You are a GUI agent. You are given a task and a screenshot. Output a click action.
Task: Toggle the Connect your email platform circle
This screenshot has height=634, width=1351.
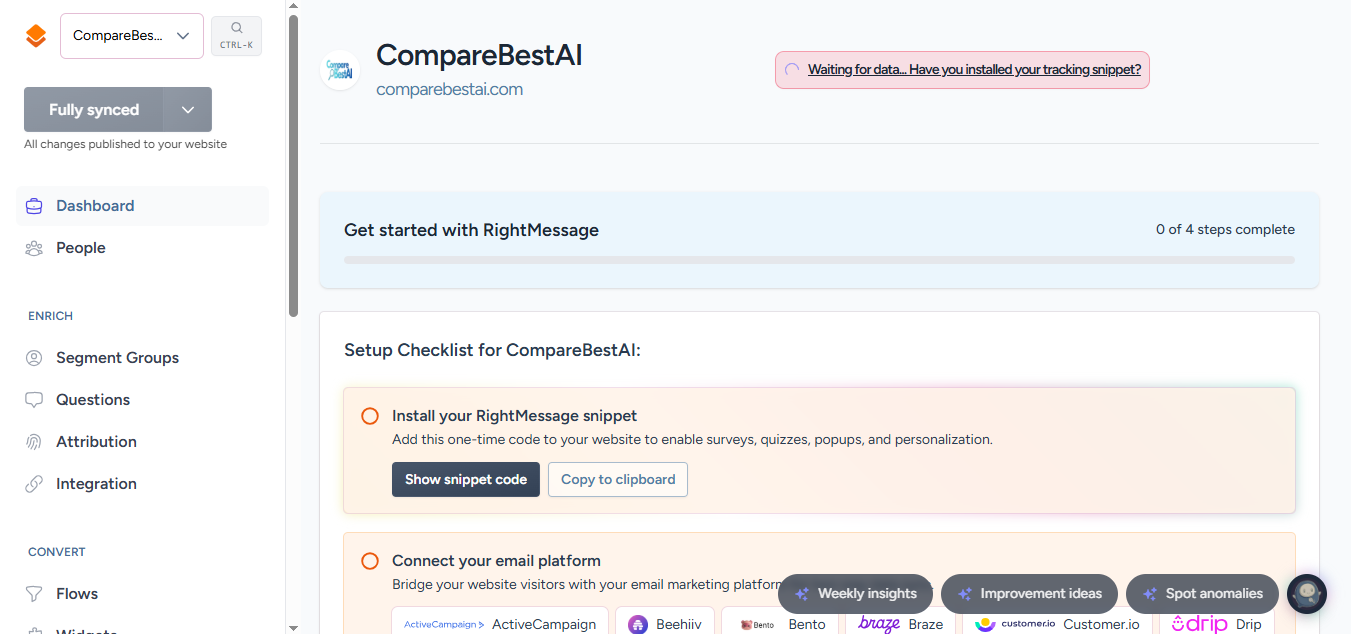click(x=370, y=561)
